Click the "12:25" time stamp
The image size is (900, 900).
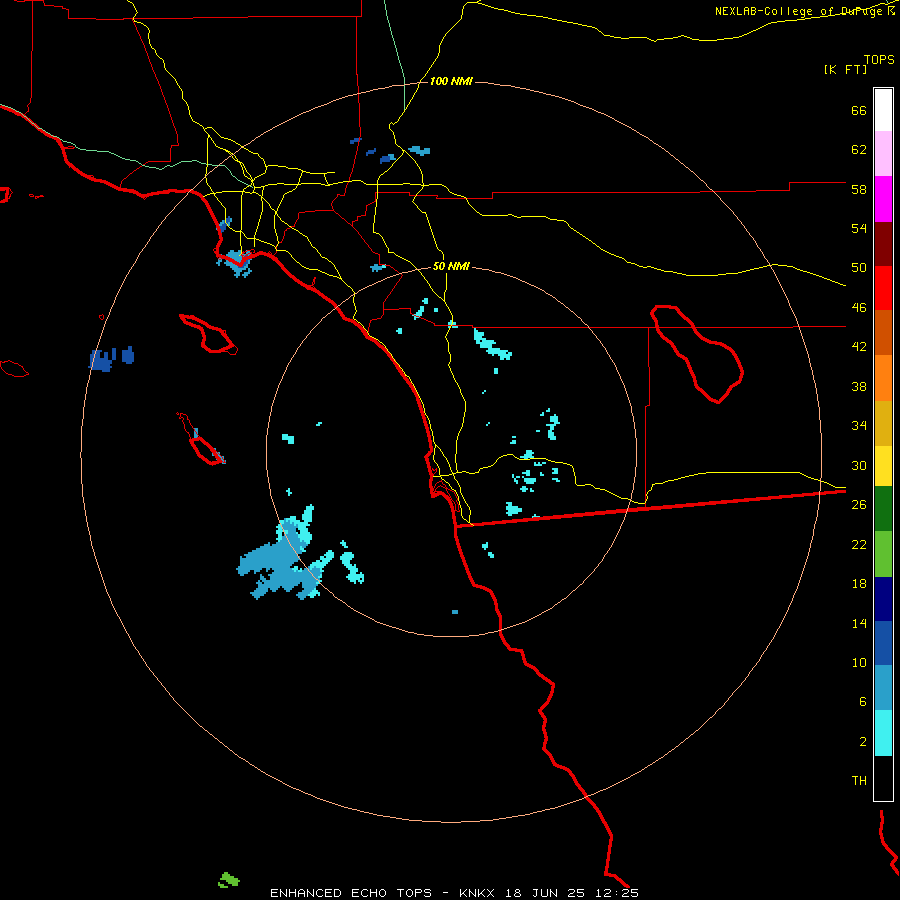coord(617,893)
